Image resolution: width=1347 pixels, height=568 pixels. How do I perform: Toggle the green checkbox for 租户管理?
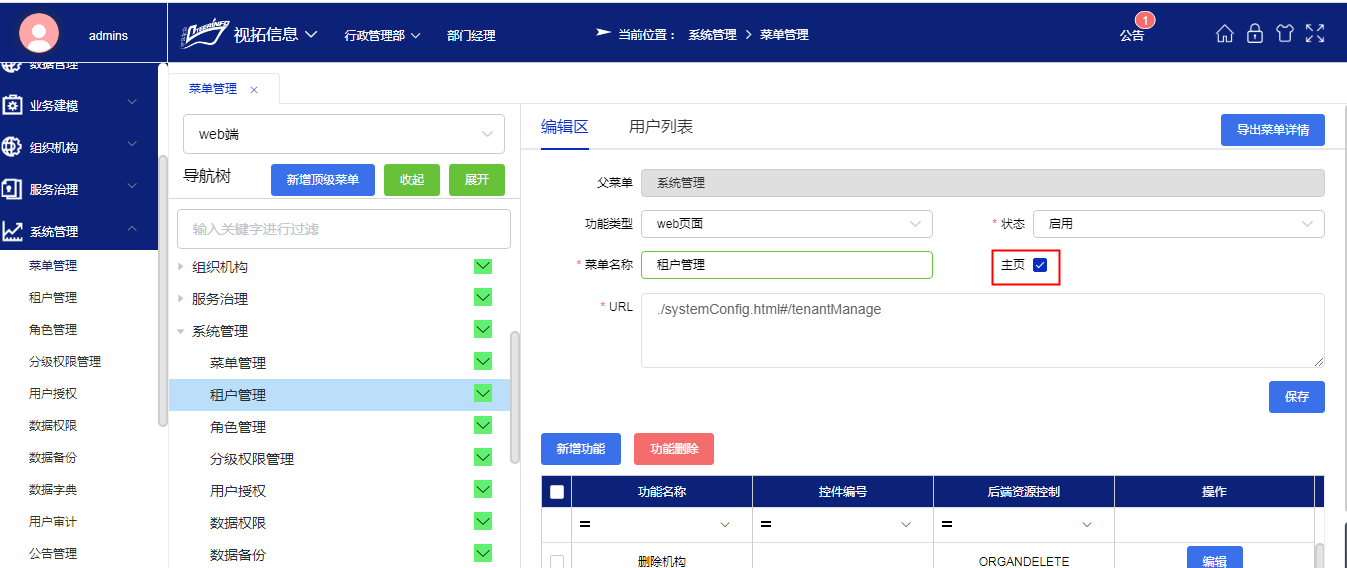[483, 393]
